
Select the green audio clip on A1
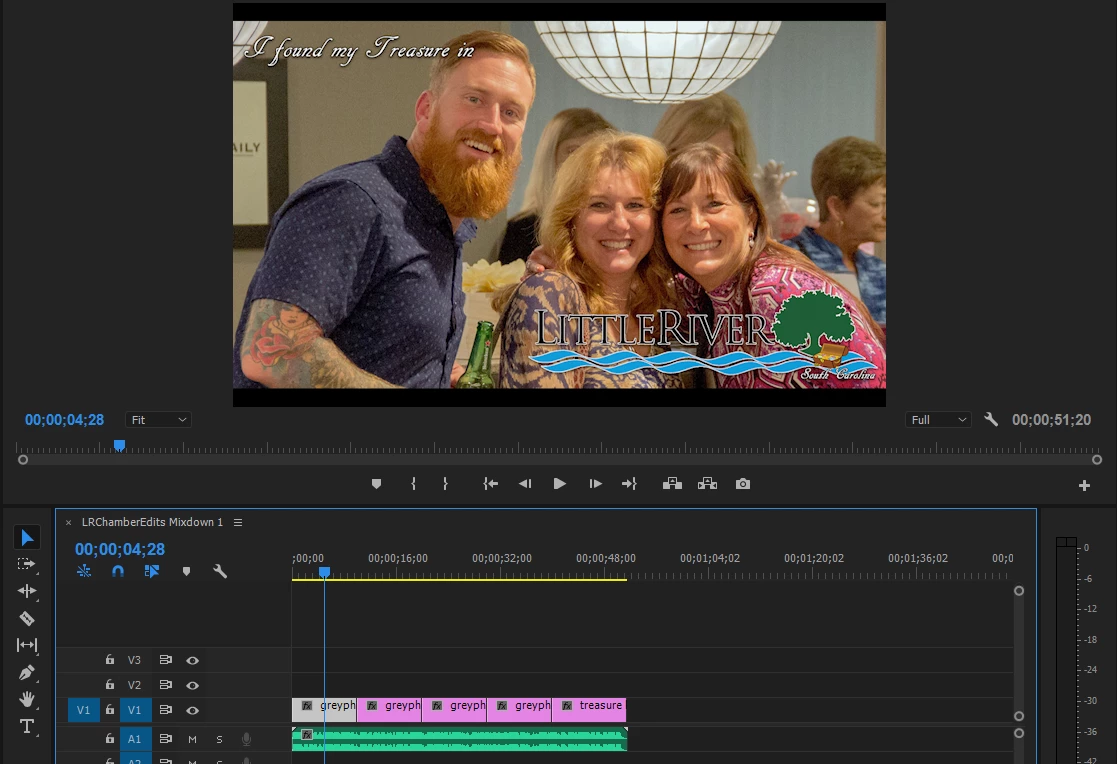coord(459,739)
